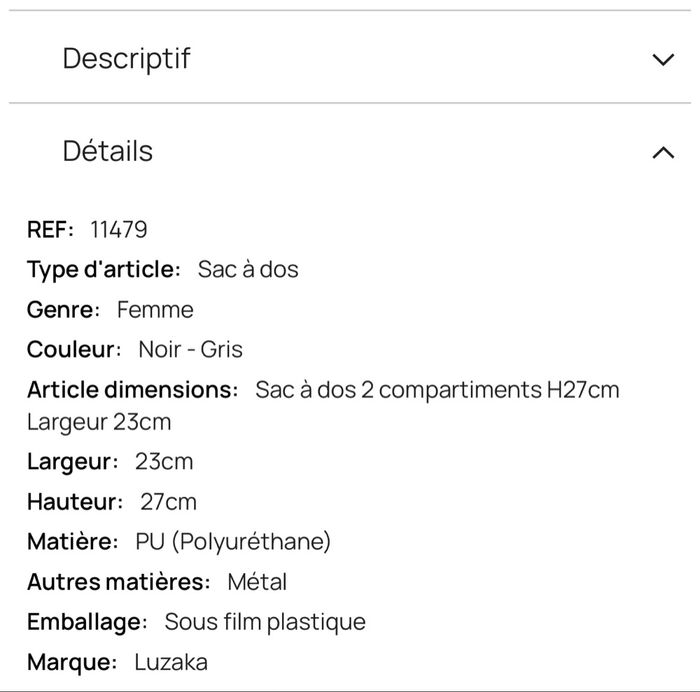Click the Type d'article label

coord(104,270)
